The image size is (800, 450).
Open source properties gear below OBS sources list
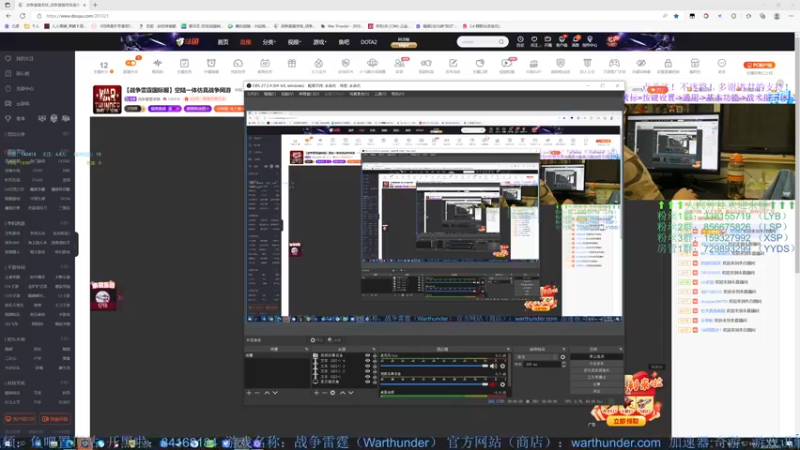(333, 393)
